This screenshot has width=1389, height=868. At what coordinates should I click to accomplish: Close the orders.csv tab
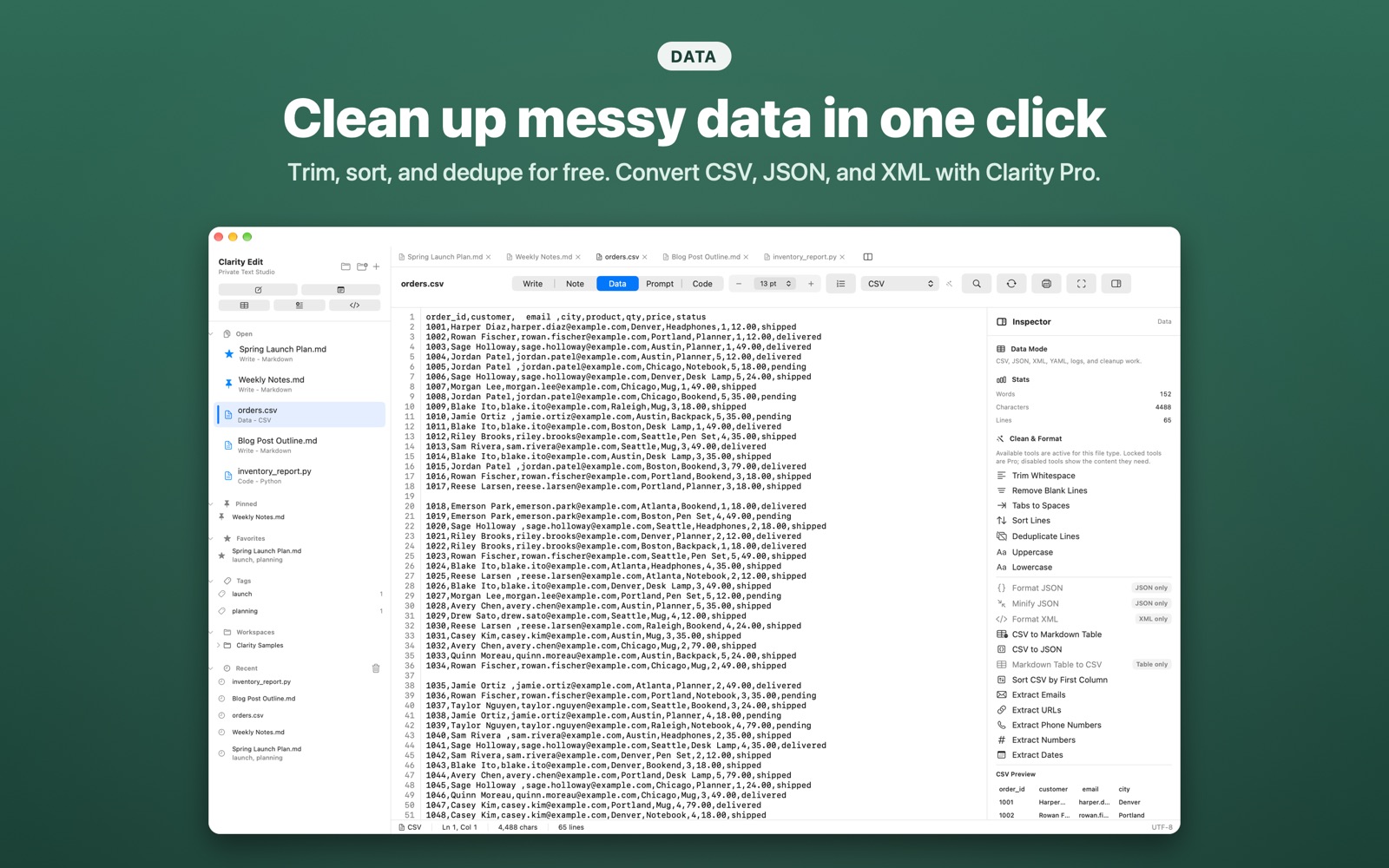[644, 257]
